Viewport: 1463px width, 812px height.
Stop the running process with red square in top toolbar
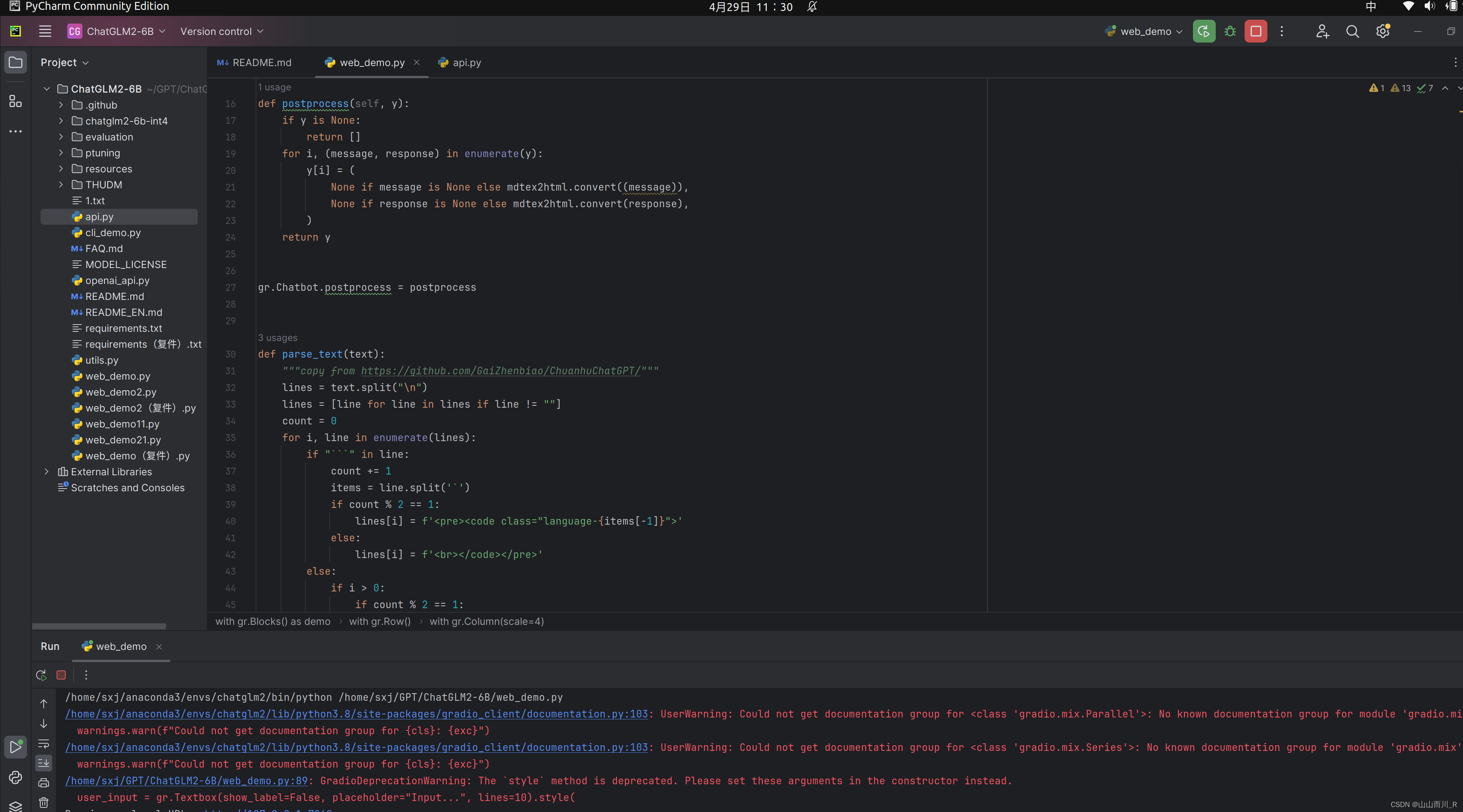coord(1256,31)
